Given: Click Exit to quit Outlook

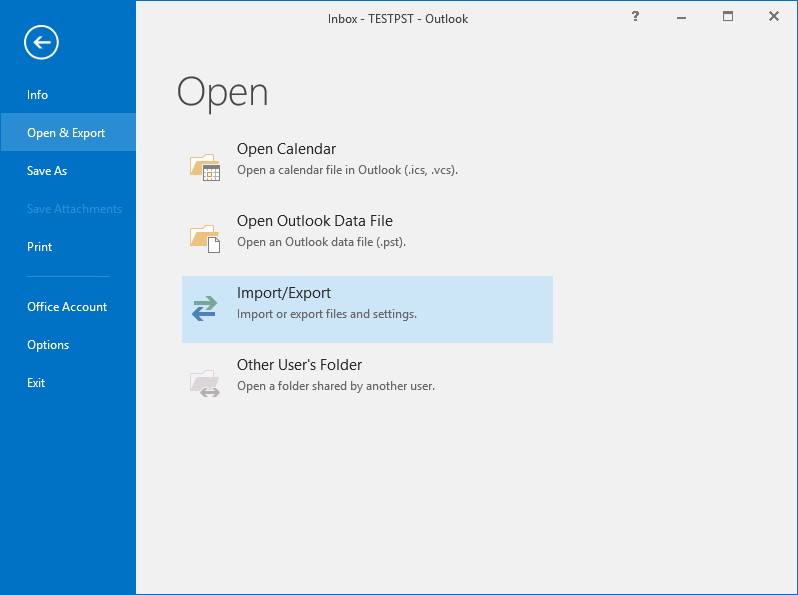Looking at the screenshot, I should [x=36, y=383].
